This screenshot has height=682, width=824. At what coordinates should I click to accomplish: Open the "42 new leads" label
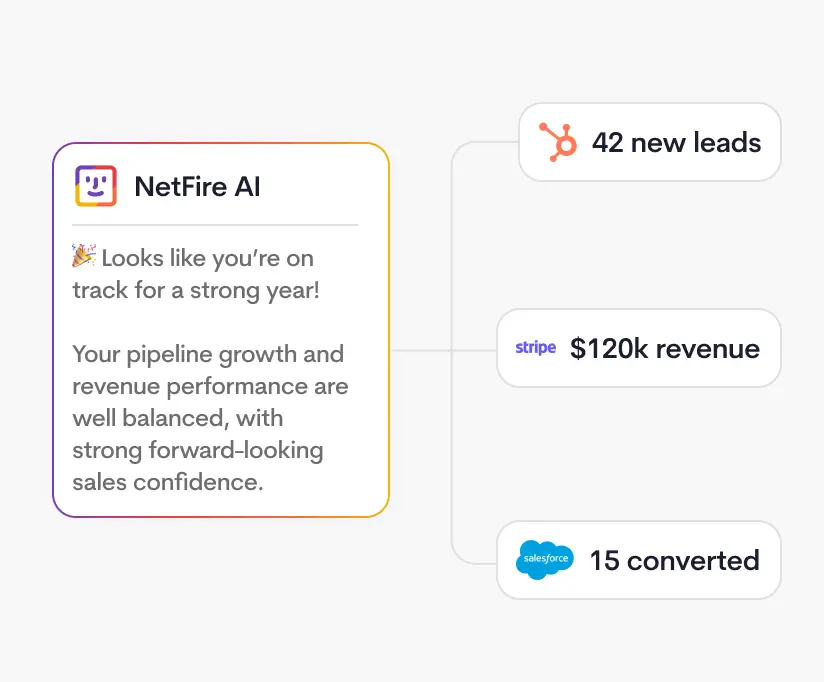click(676, 142)
